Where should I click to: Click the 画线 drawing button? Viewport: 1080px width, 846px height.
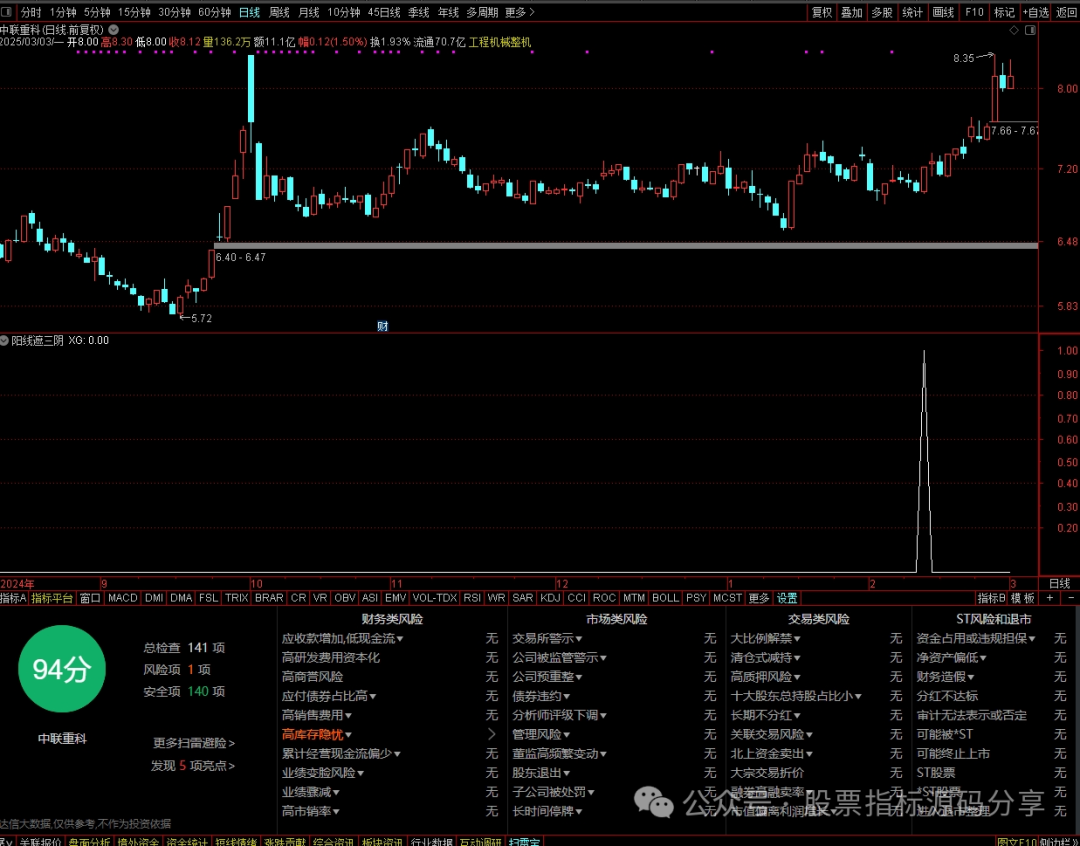[943, 12]
